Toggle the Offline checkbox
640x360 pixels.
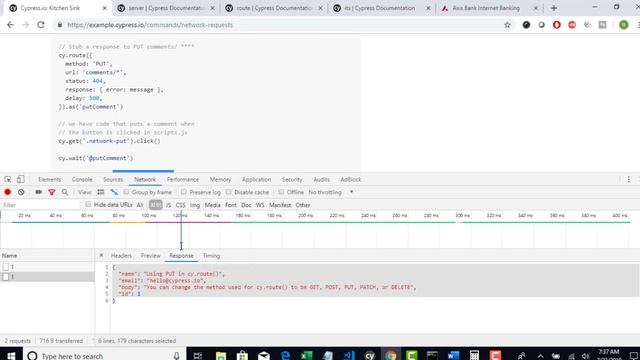(x=281, y=192)
